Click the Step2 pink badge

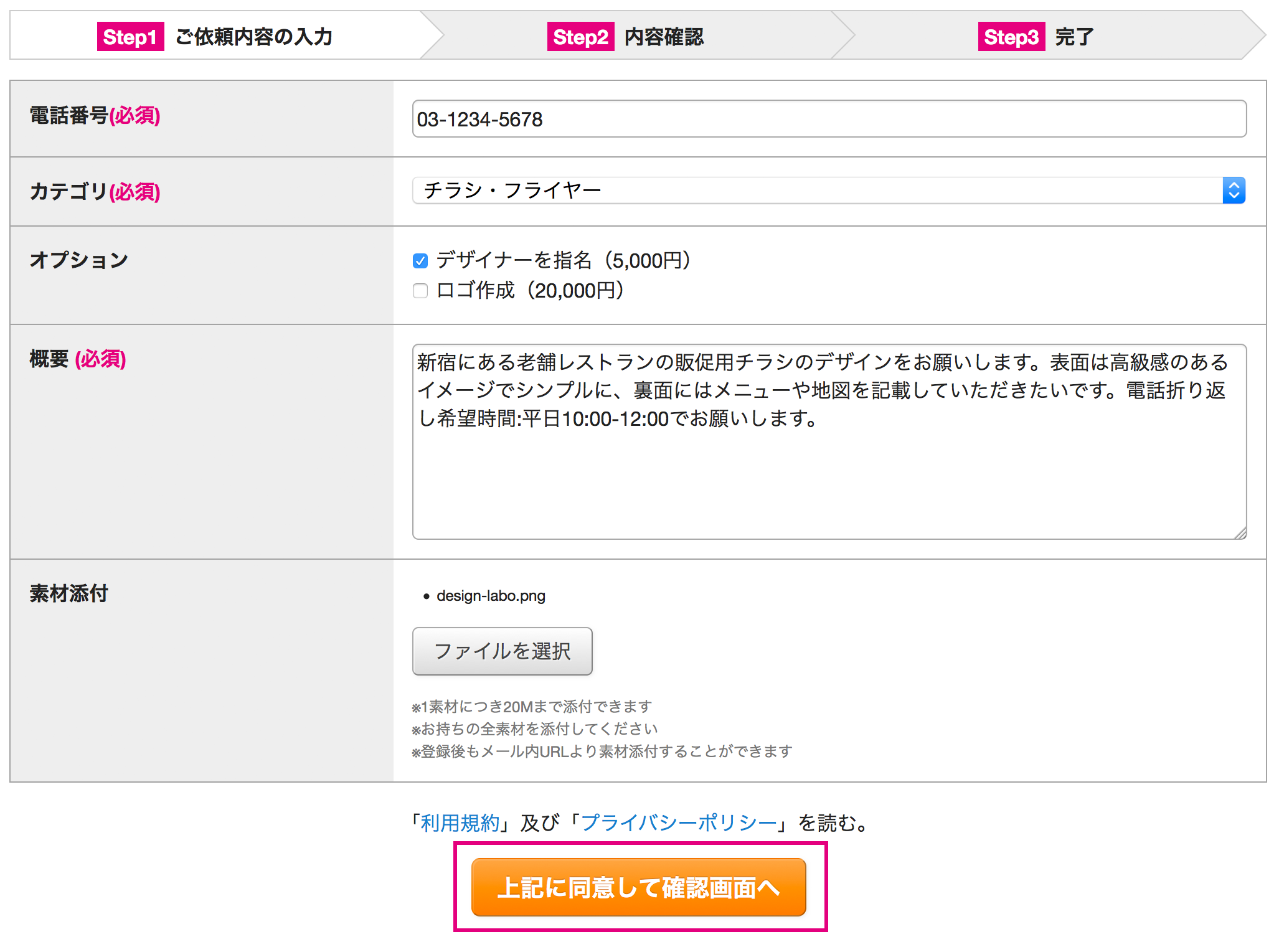tap(580, 37)
